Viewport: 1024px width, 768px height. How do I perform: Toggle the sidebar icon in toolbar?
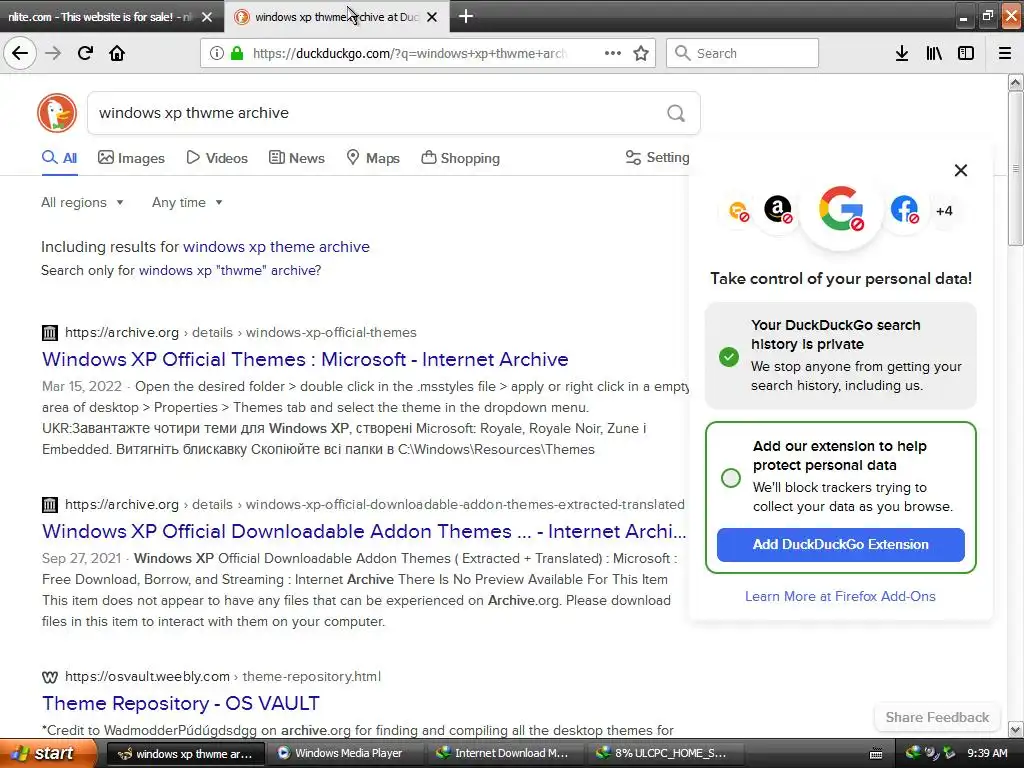(x=966, y=53)
